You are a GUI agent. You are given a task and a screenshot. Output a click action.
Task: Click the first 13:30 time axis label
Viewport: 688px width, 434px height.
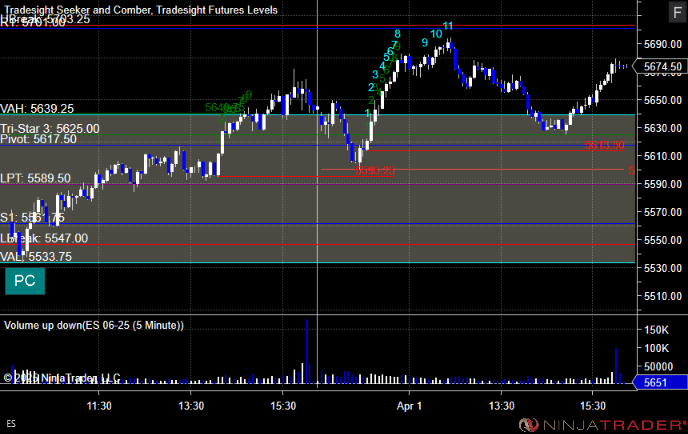(191, 406)
